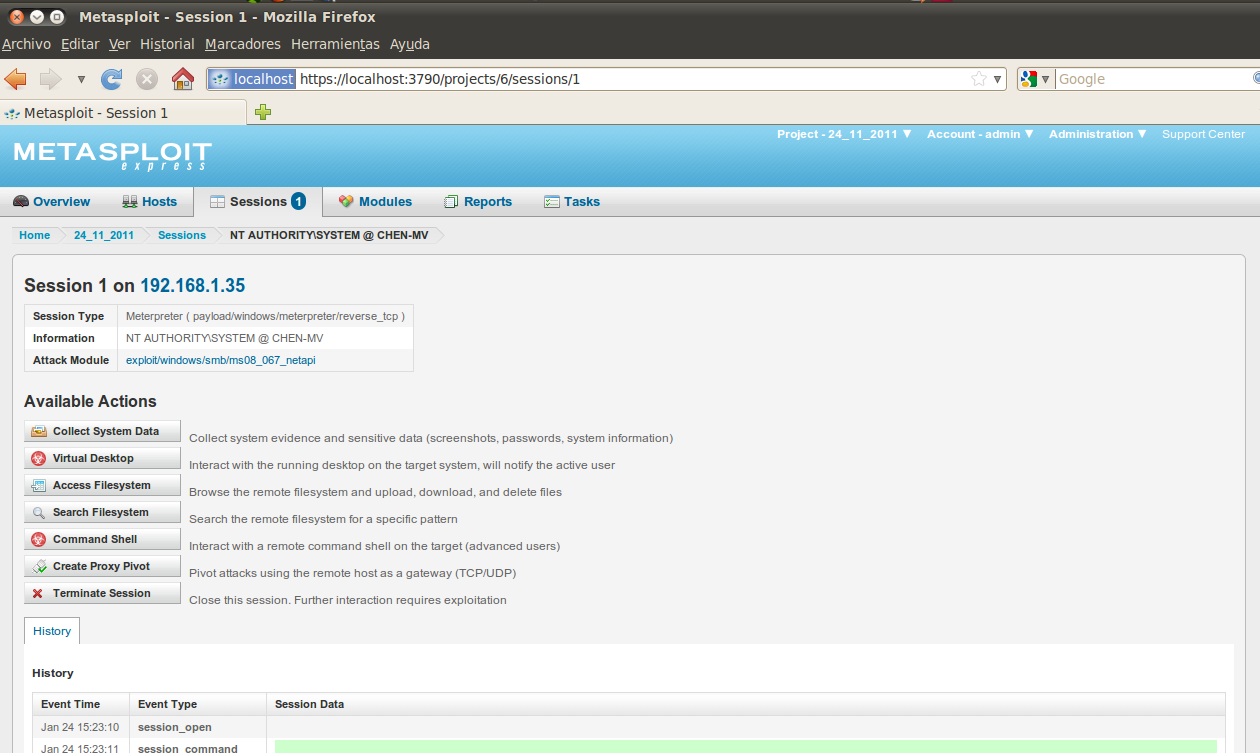This screenshot has height=753, width=1260.
Task: Click the Create Proxy Pivot icon
Action: [x=37, y=565]
